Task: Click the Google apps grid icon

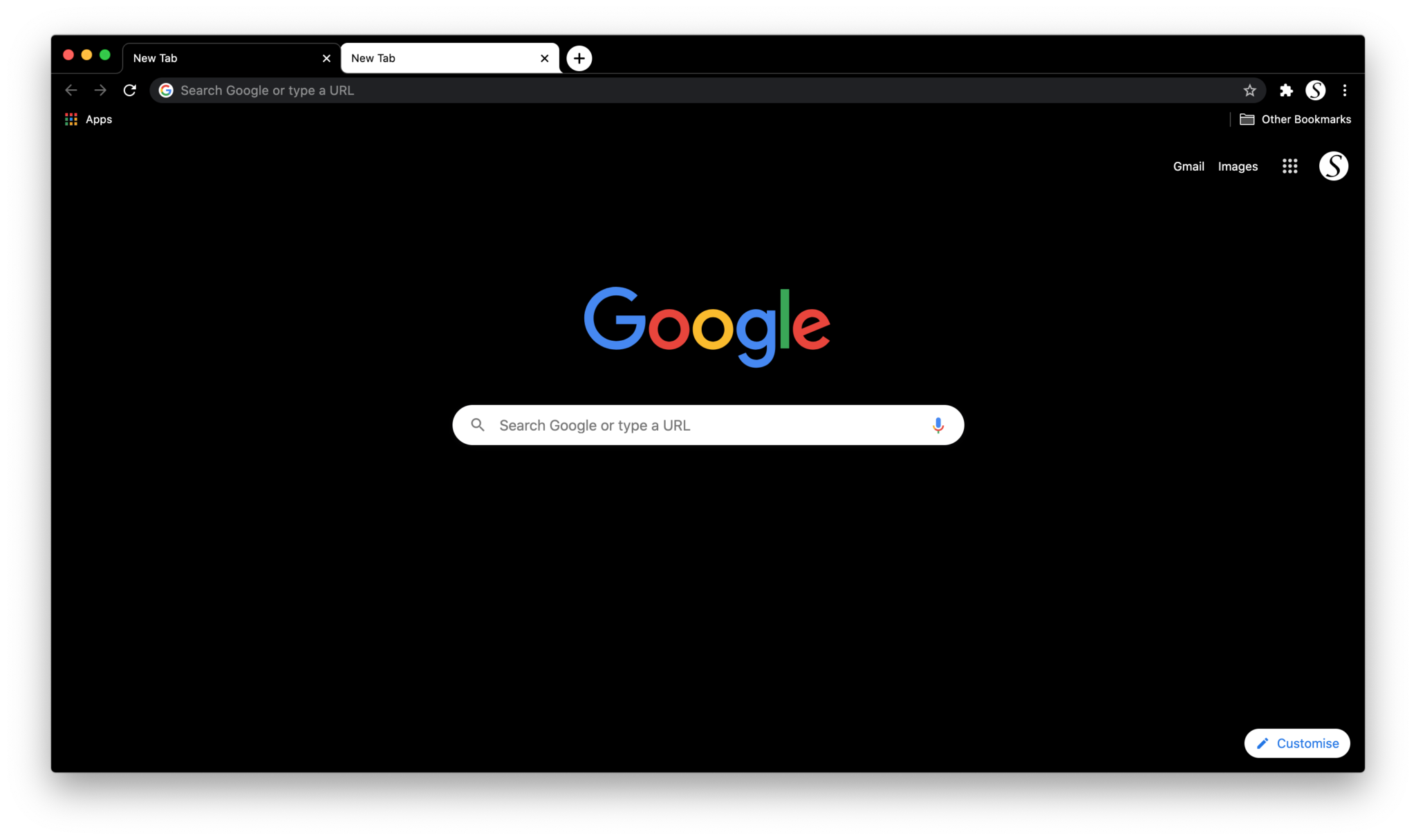Action: (1290, 166)
